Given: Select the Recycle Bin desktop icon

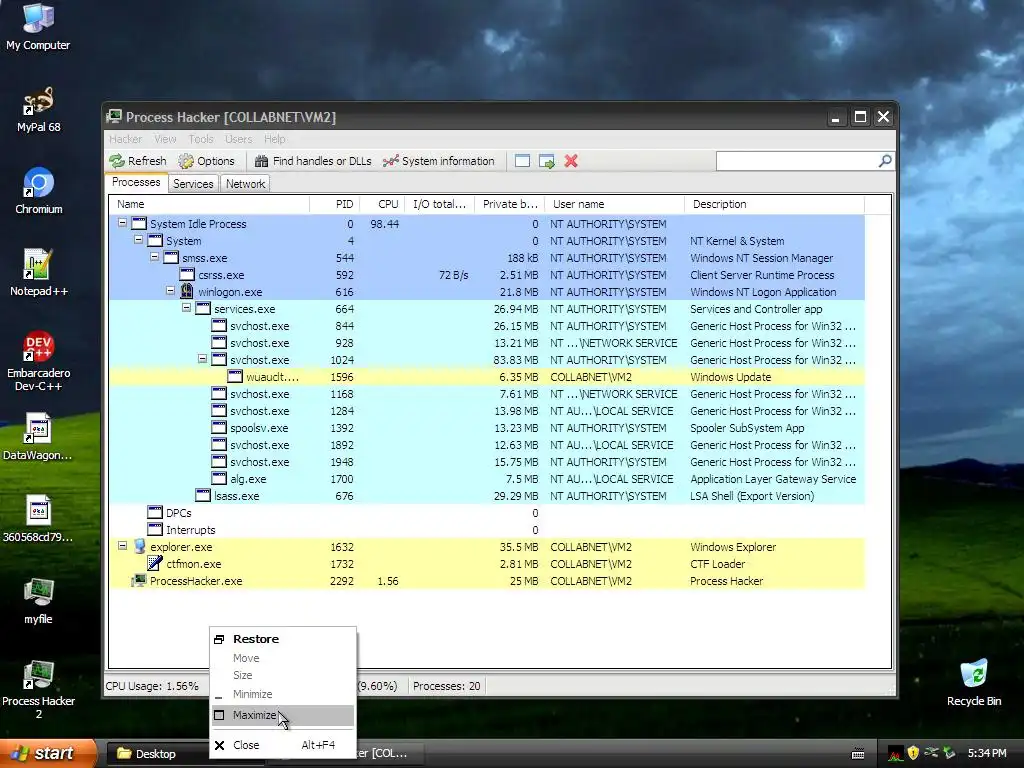Looking at the screenshot, I should (974, 683).
